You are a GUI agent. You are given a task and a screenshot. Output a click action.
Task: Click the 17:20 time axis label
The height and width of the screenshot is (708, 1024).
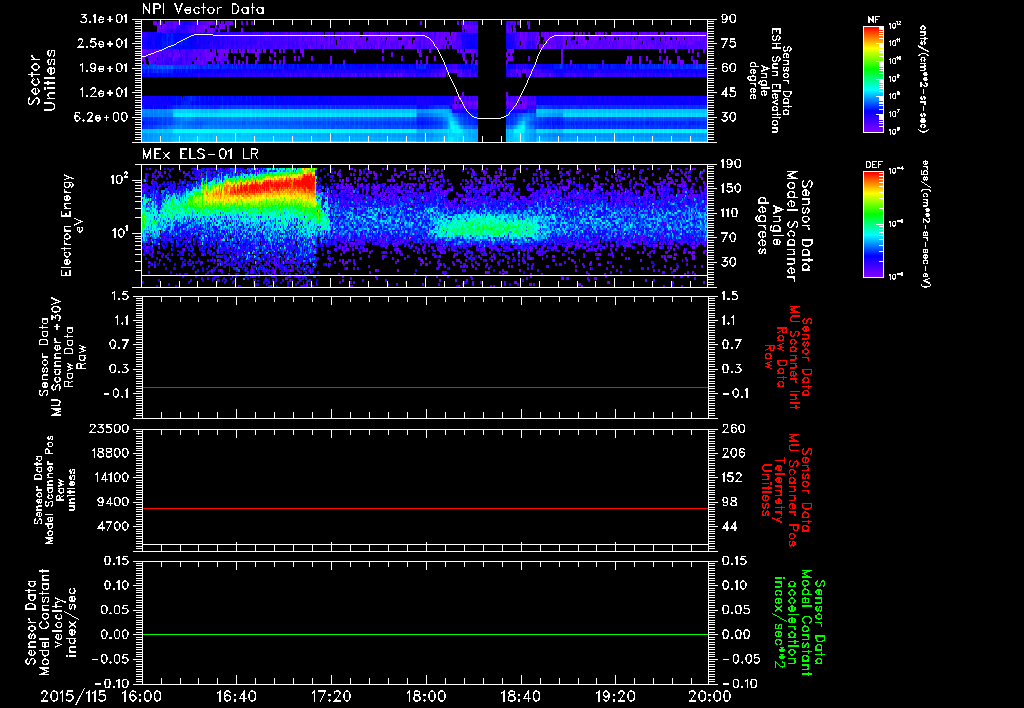[331, 696]
